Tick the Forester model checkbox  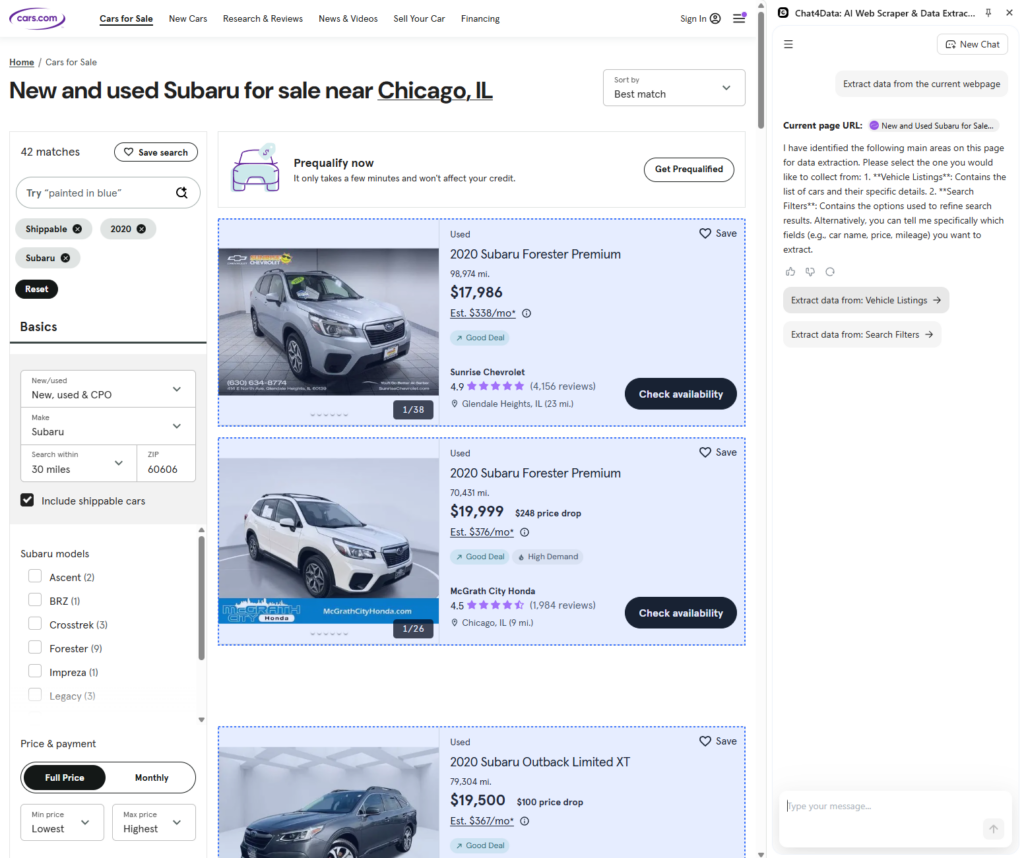tap(35, 648)
